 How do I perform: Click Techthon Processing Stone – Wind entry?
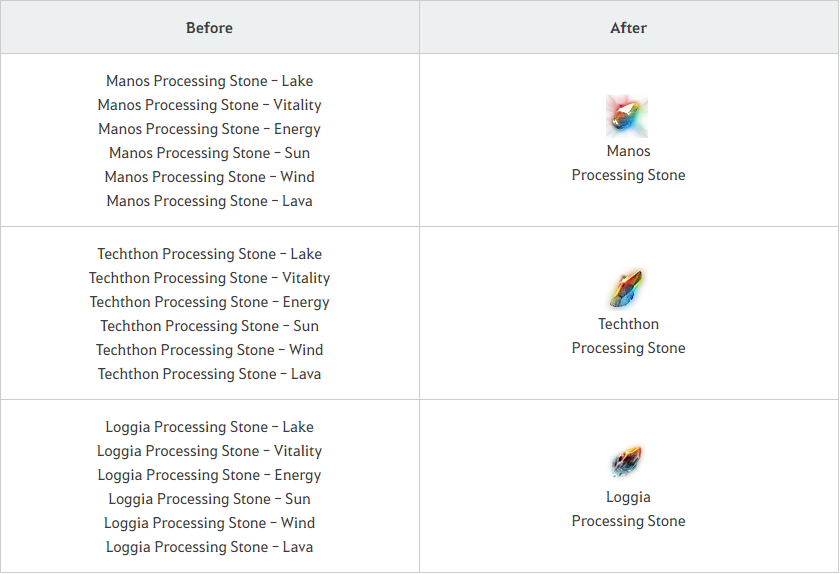[209, 350]
